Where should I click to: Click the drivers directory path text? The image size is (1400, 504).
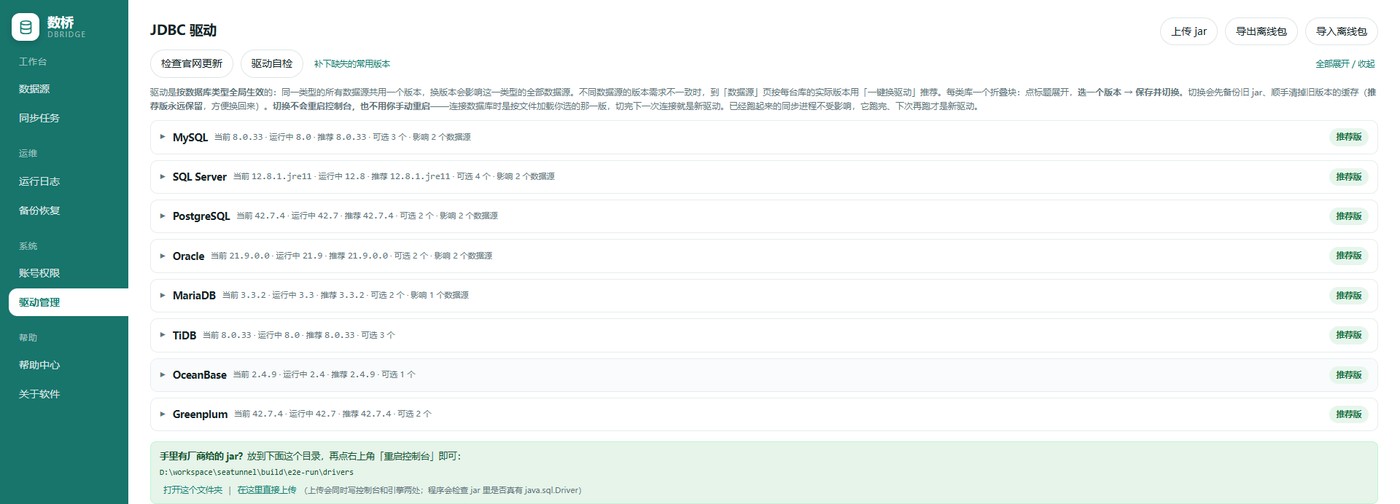[256, 472]
